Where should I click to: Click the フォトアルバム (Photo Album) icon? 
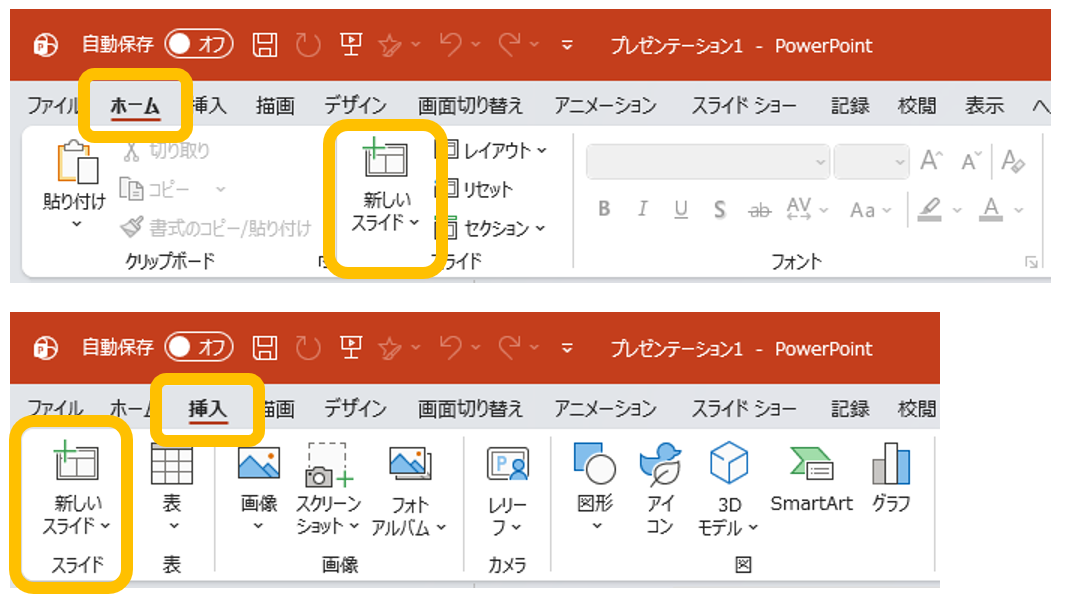tap(409, 465)
